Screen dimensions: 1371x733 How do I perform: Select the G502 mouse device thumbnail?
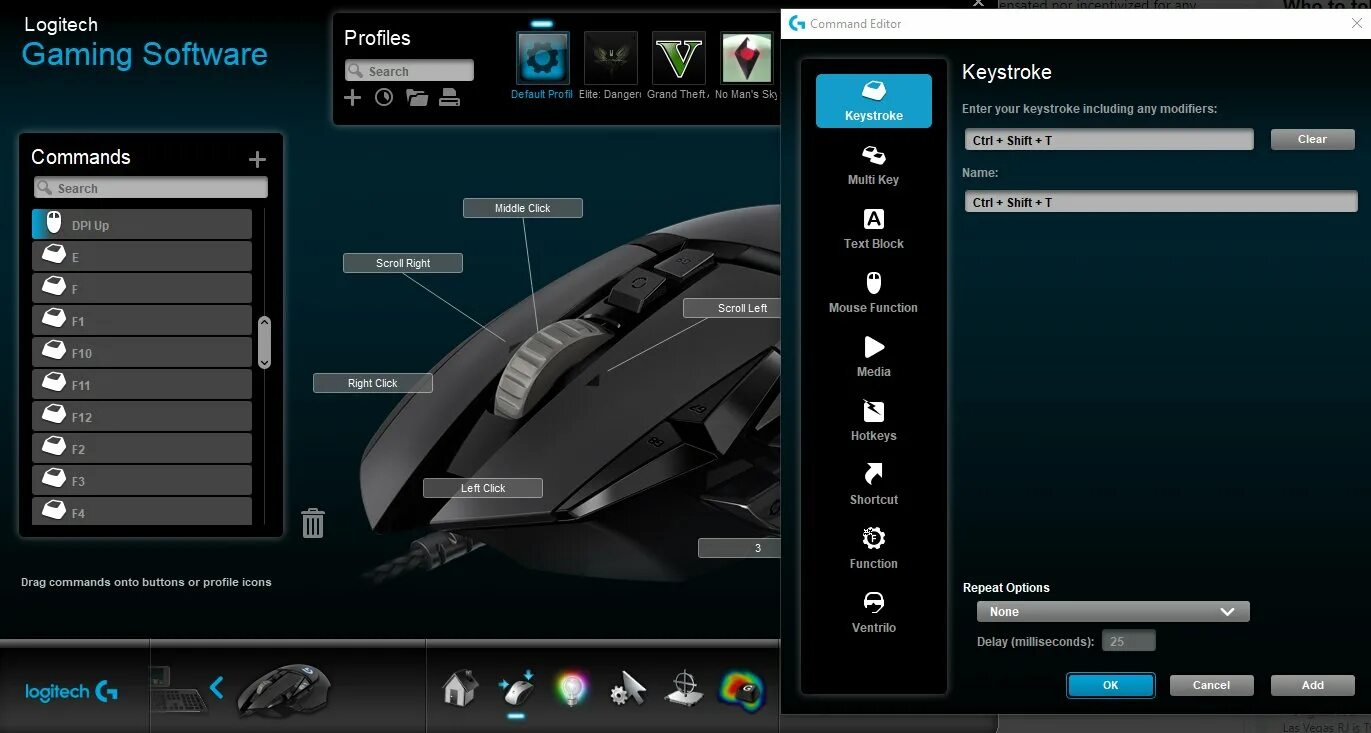(x=284, y=690)
